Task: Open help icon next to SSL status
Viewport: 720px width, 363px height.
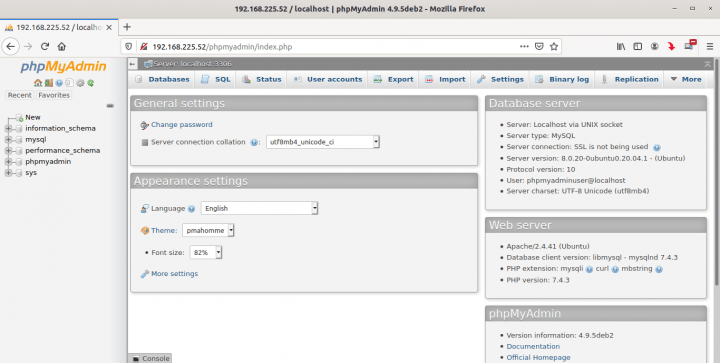Action: (657, 148)
